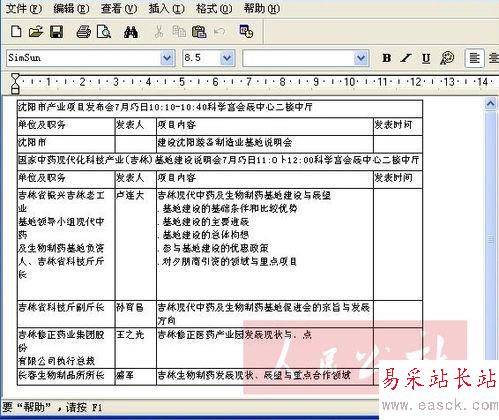This screenshot has height=420, width=499.
Task: Click the ruler at mark 5
Action: [182, 82]
